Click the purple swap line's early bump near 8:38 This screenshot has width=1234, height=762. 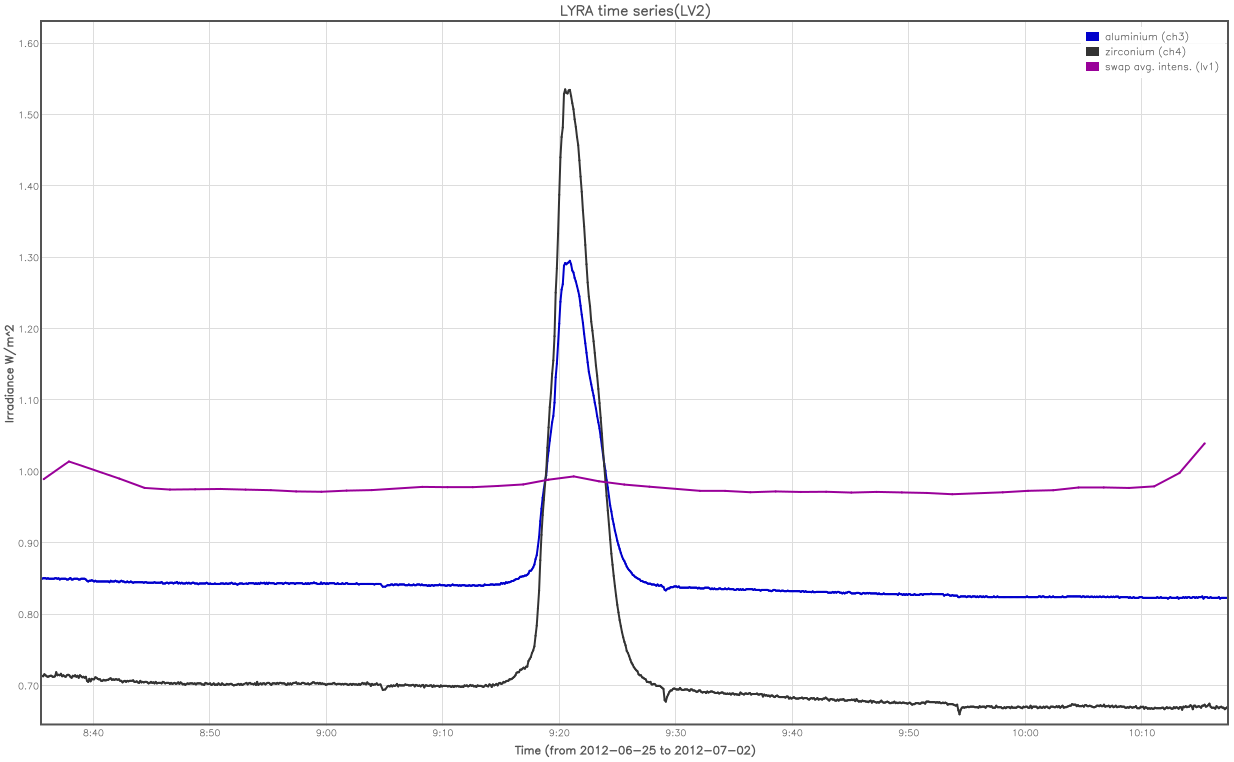68,461
